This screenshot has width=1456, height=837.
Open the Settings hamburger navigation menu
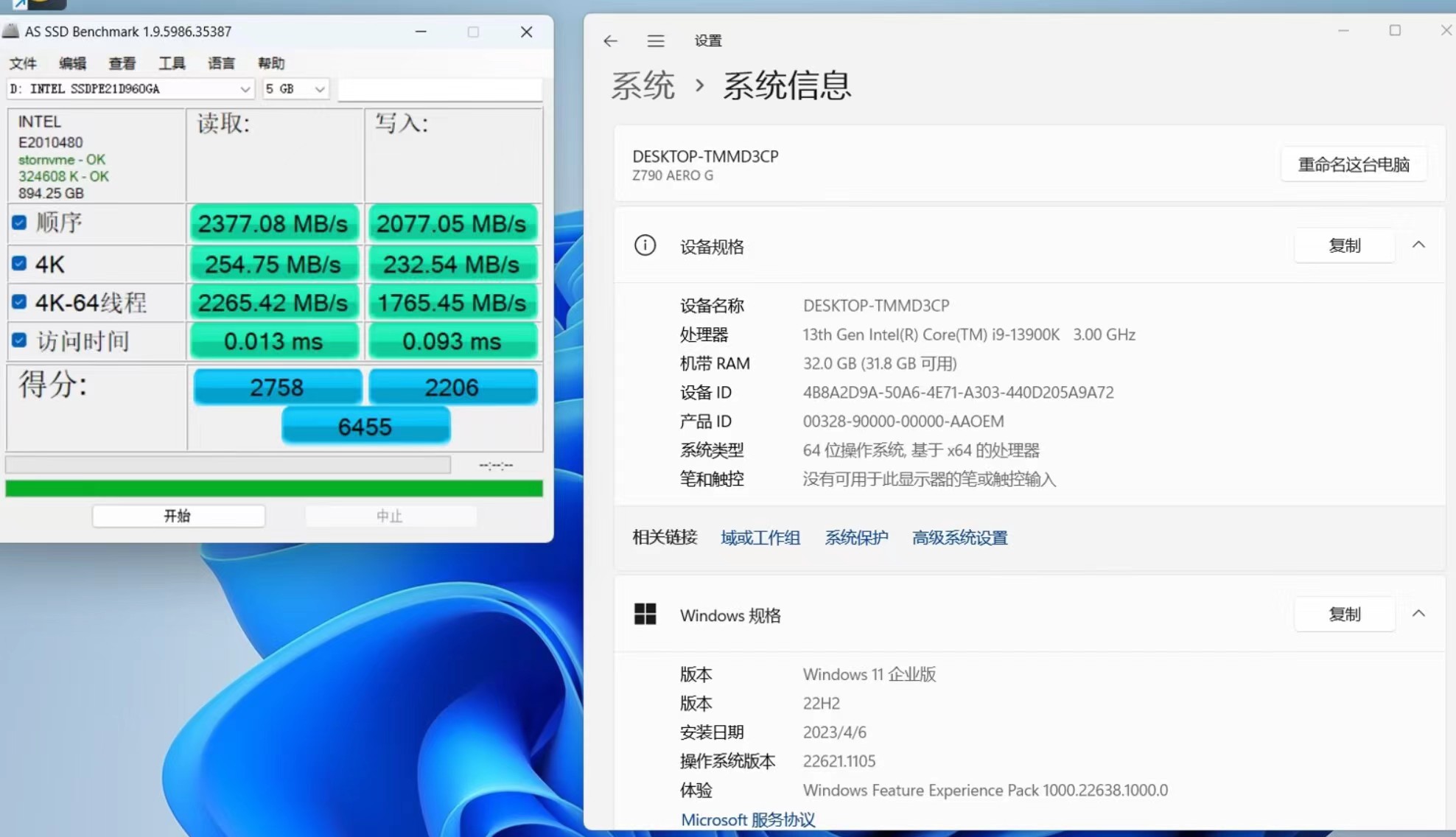[655, 41]
